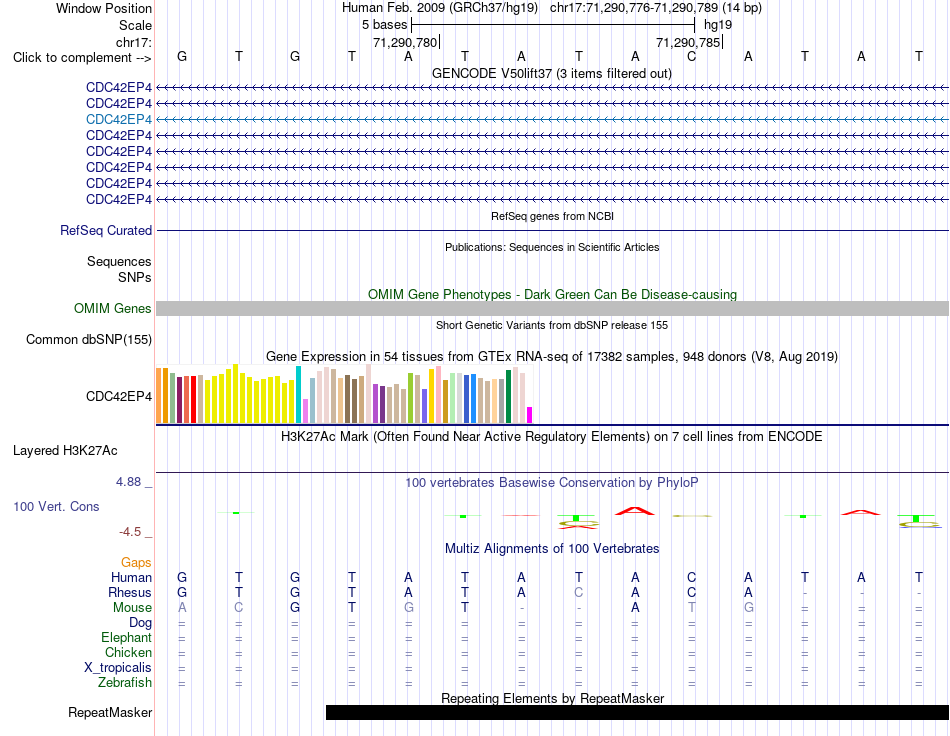
Task: Click the Rhesus alignment row label
Action: (130, 592)
